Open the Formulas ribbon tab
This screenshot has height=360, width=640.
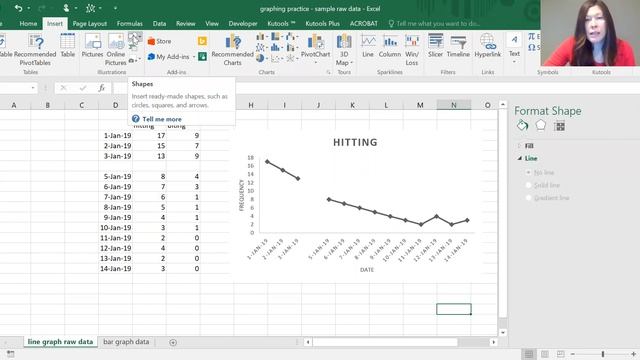tap(130, 24)
